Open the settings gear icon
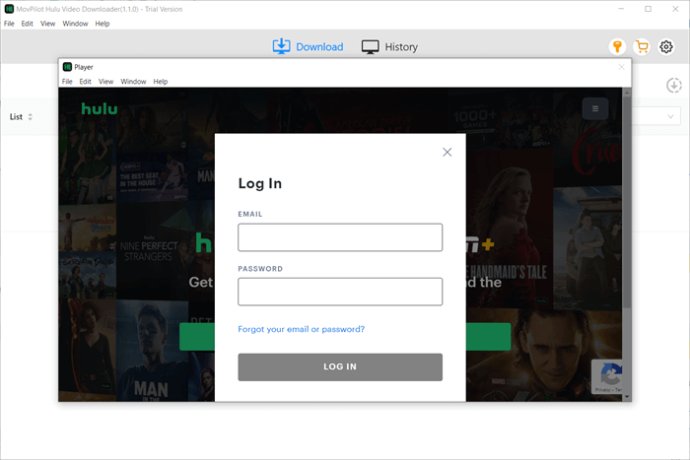The image size is (690, 460). (666, 47)
